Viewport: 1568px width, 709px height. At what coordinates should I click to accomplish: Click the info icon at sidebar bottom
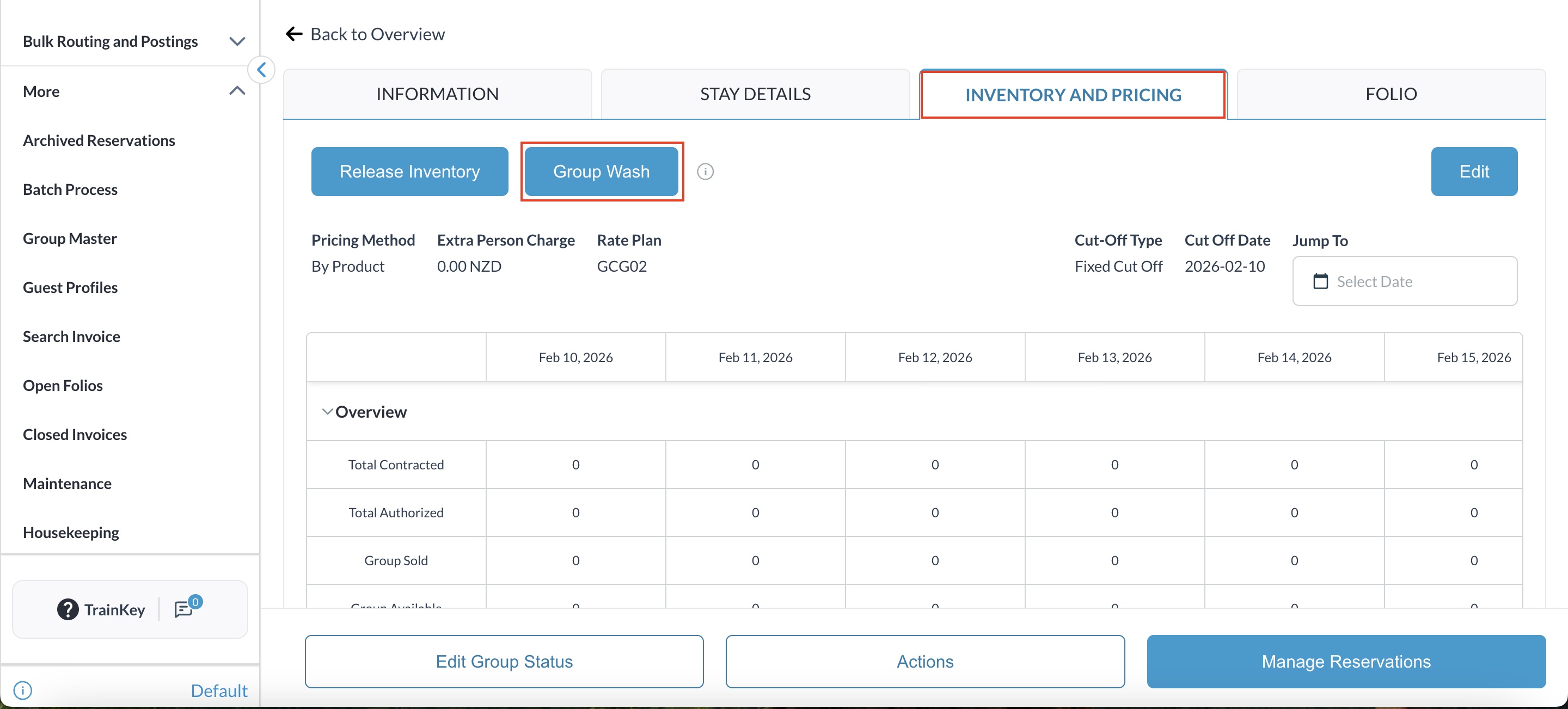point(22,690)
